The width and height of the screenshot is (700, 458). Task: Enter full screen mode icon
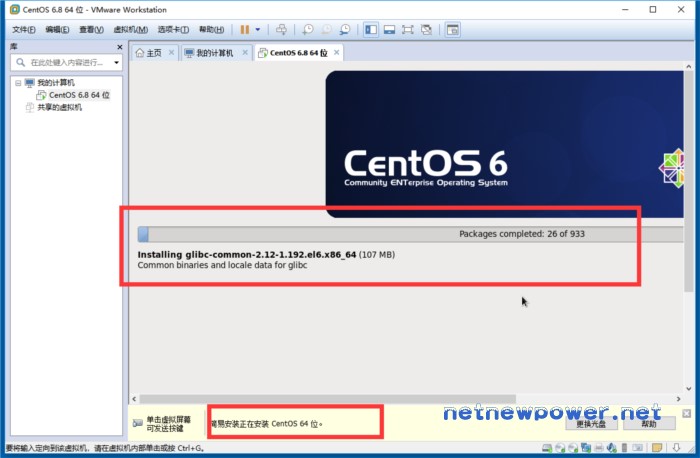pyautogui.click(x=408, y=29)
